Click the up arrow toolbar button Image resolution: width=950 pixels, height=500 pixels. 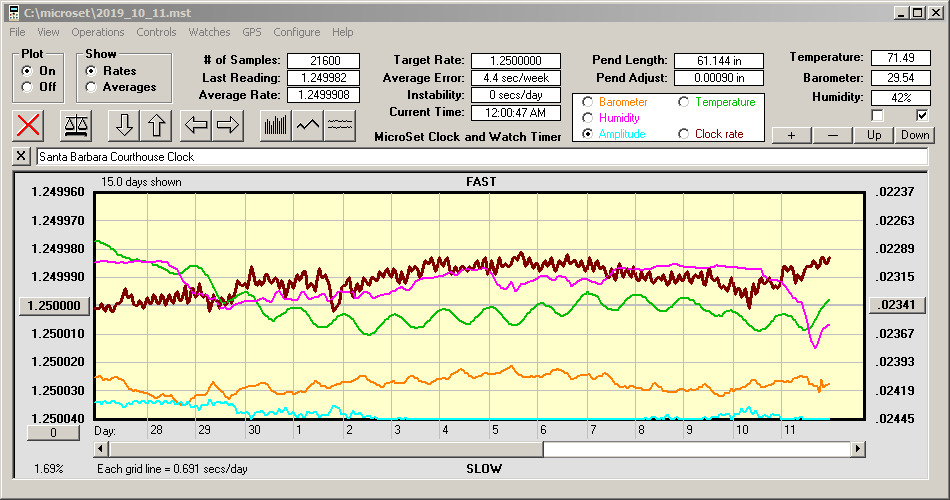coord(156,125)
